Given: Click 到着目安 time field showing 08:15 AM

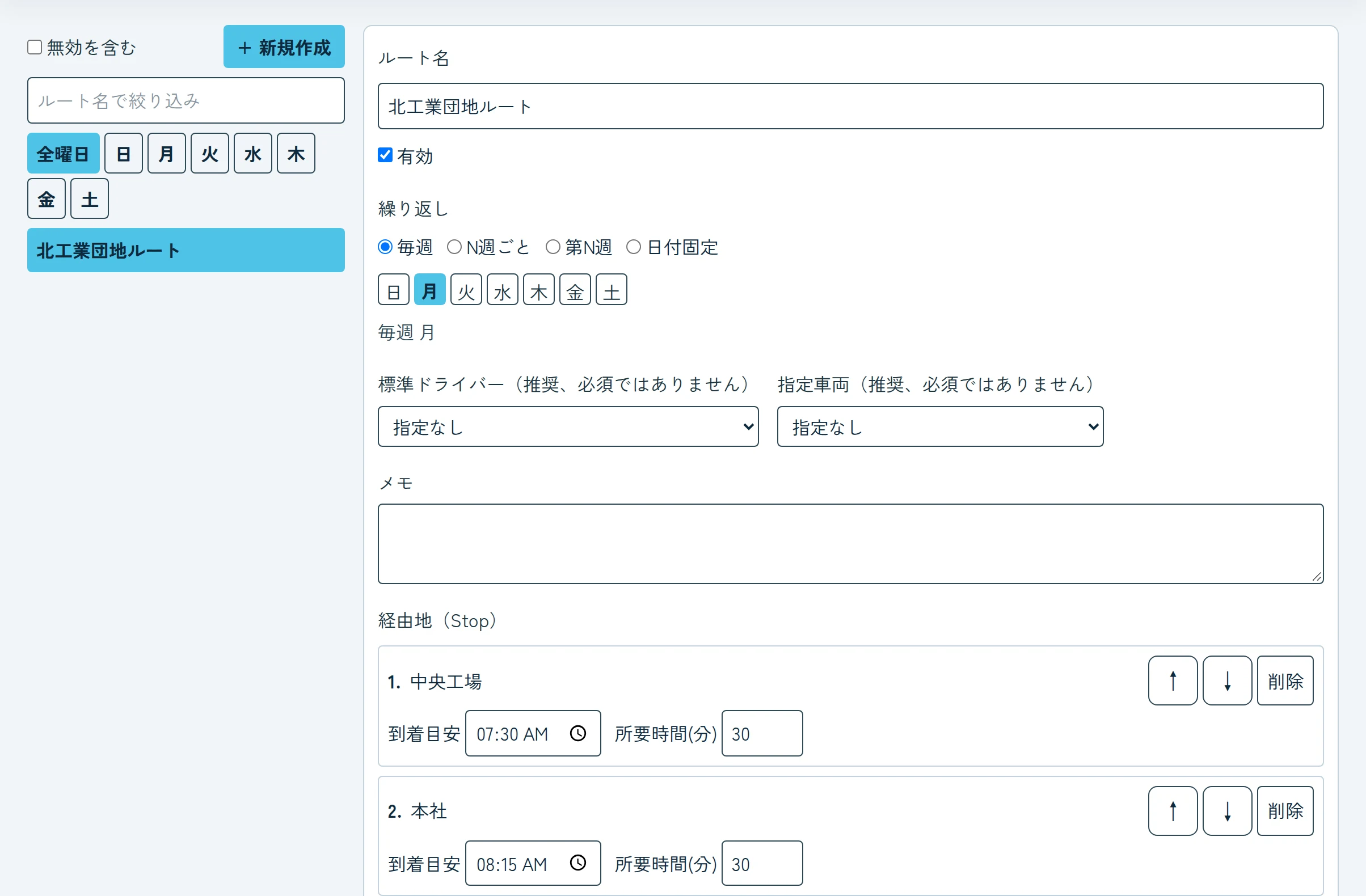Looking at the screenshot, I should coord(533,863).
